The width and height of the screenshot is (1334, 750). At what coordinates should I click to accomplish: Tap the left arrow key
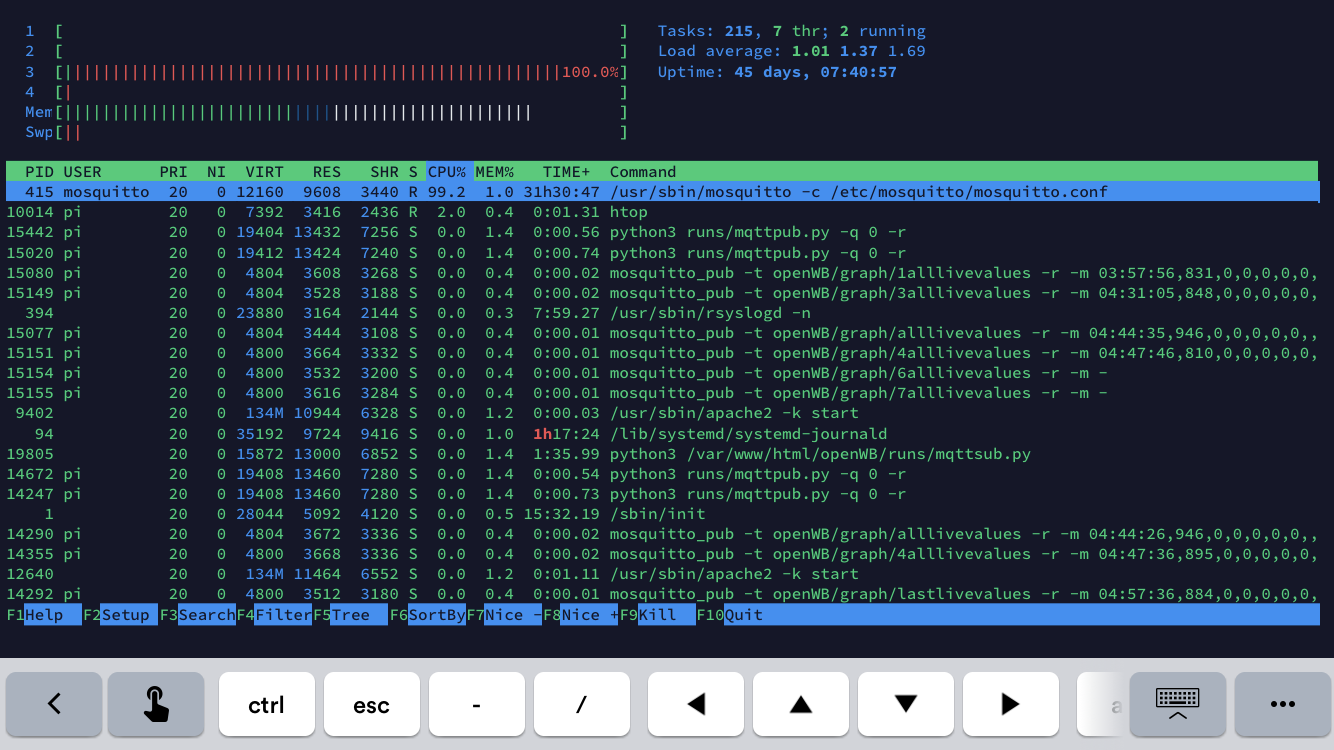[696, 704]
